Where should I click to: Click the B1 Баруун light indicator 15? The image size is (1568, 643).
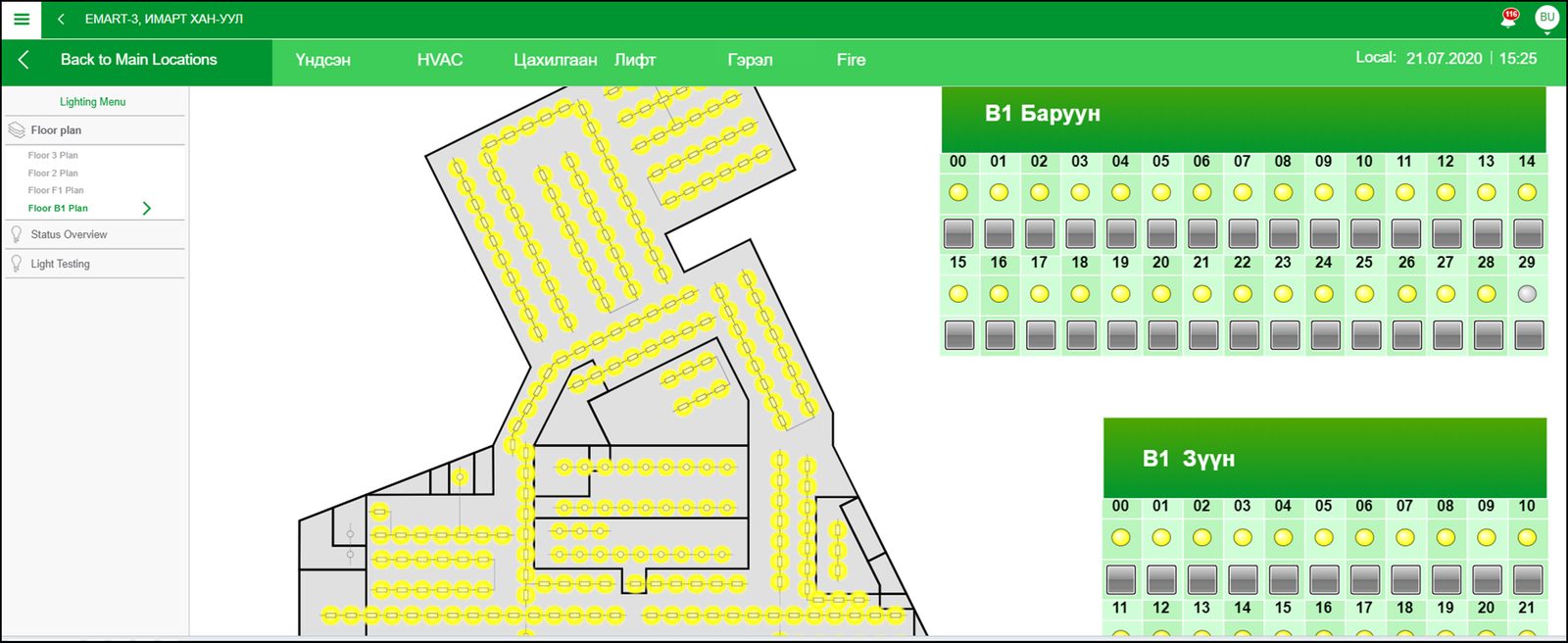click(958, 293)
